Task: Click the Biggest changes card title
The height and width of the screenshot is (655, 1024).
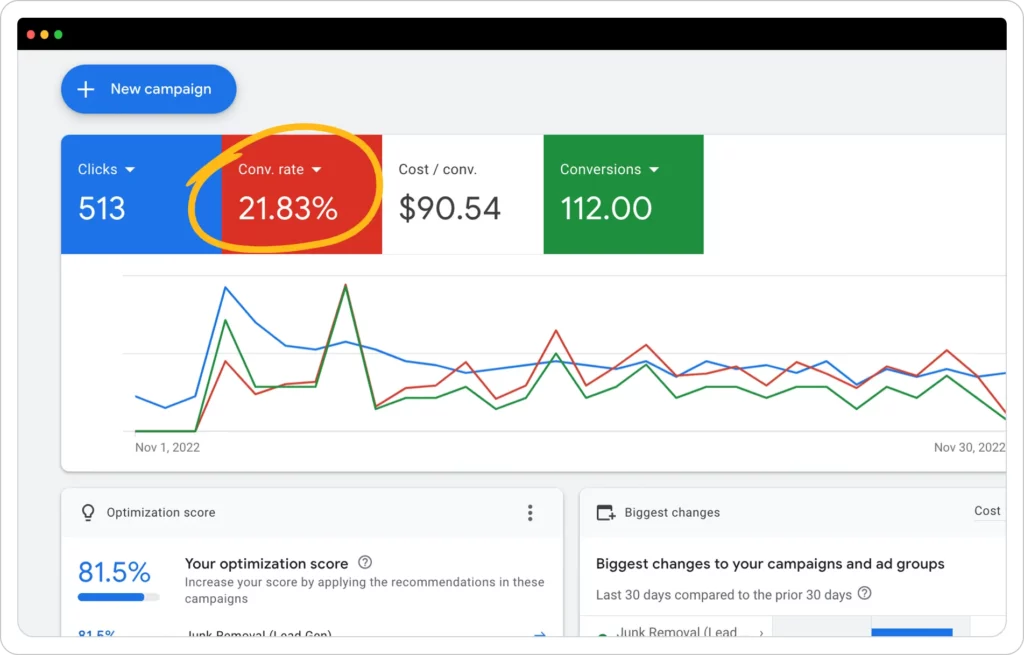Action: click(x=672, y=513)
